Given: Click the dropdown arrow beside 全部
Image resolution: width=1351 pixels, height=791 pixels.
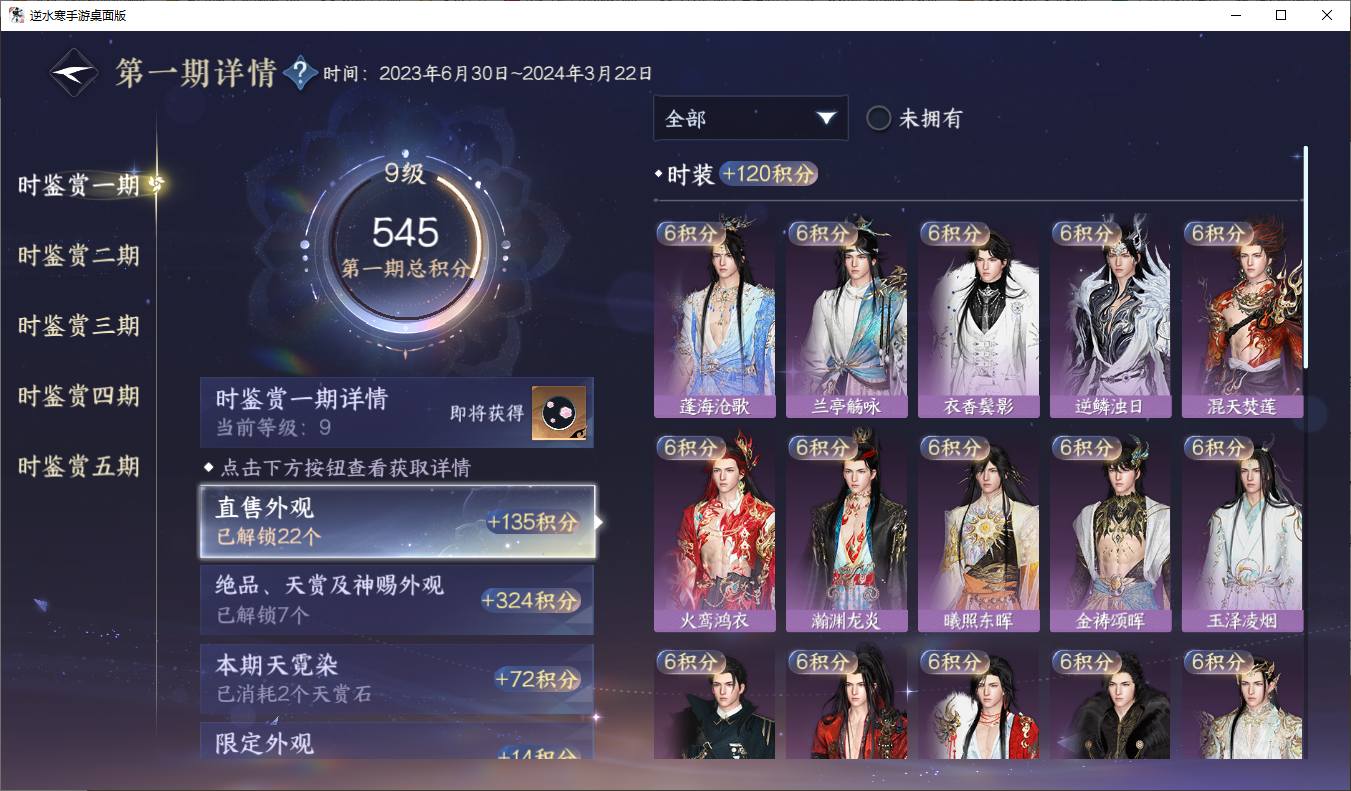Looking at the screenshot, I should pos(825,118).
